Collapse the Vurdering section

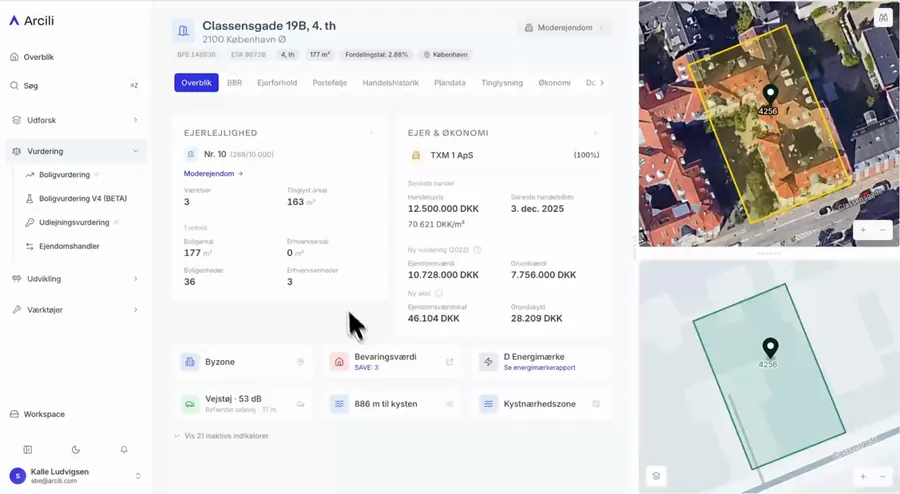pos(74,151)
